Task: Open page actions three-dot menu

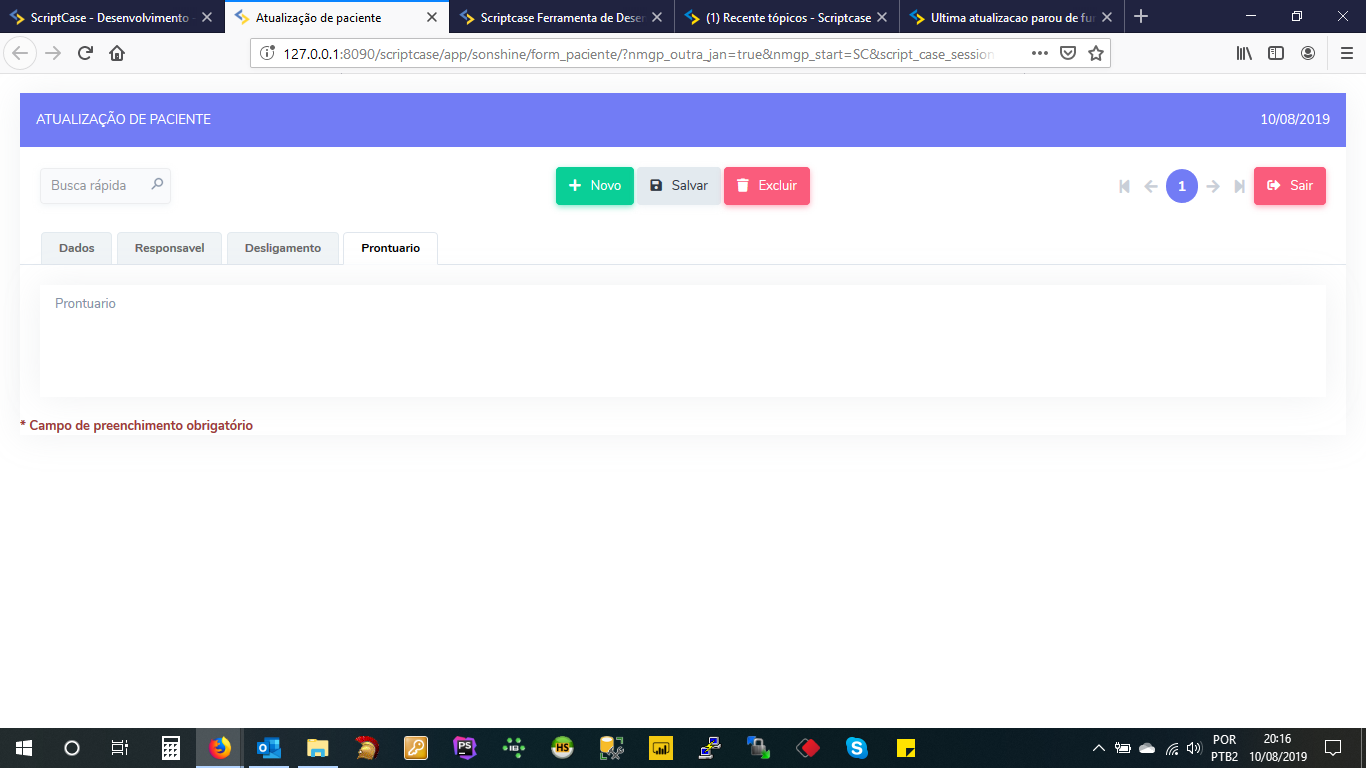Action: coord(1040,54)
